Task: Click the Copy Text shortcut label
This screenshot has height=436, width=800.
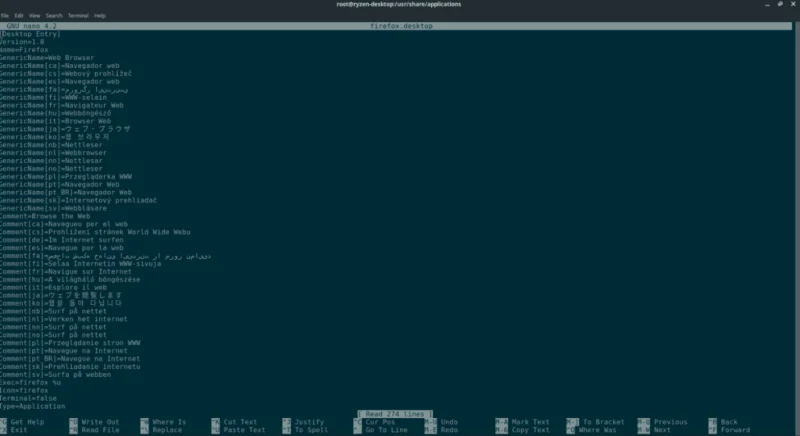Action: [x=531, y=430]
